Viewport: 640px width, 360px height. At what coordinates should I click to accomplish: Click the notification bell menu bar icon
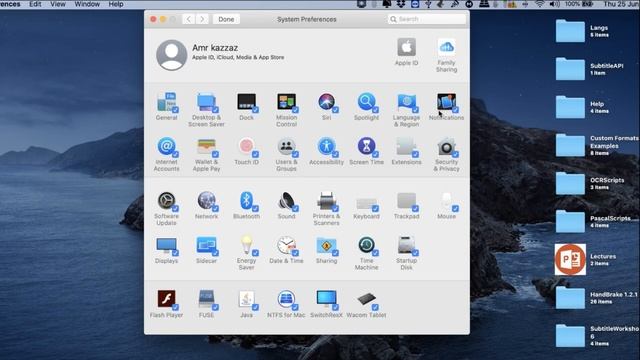pyautogui.click(x=387, y=4)
